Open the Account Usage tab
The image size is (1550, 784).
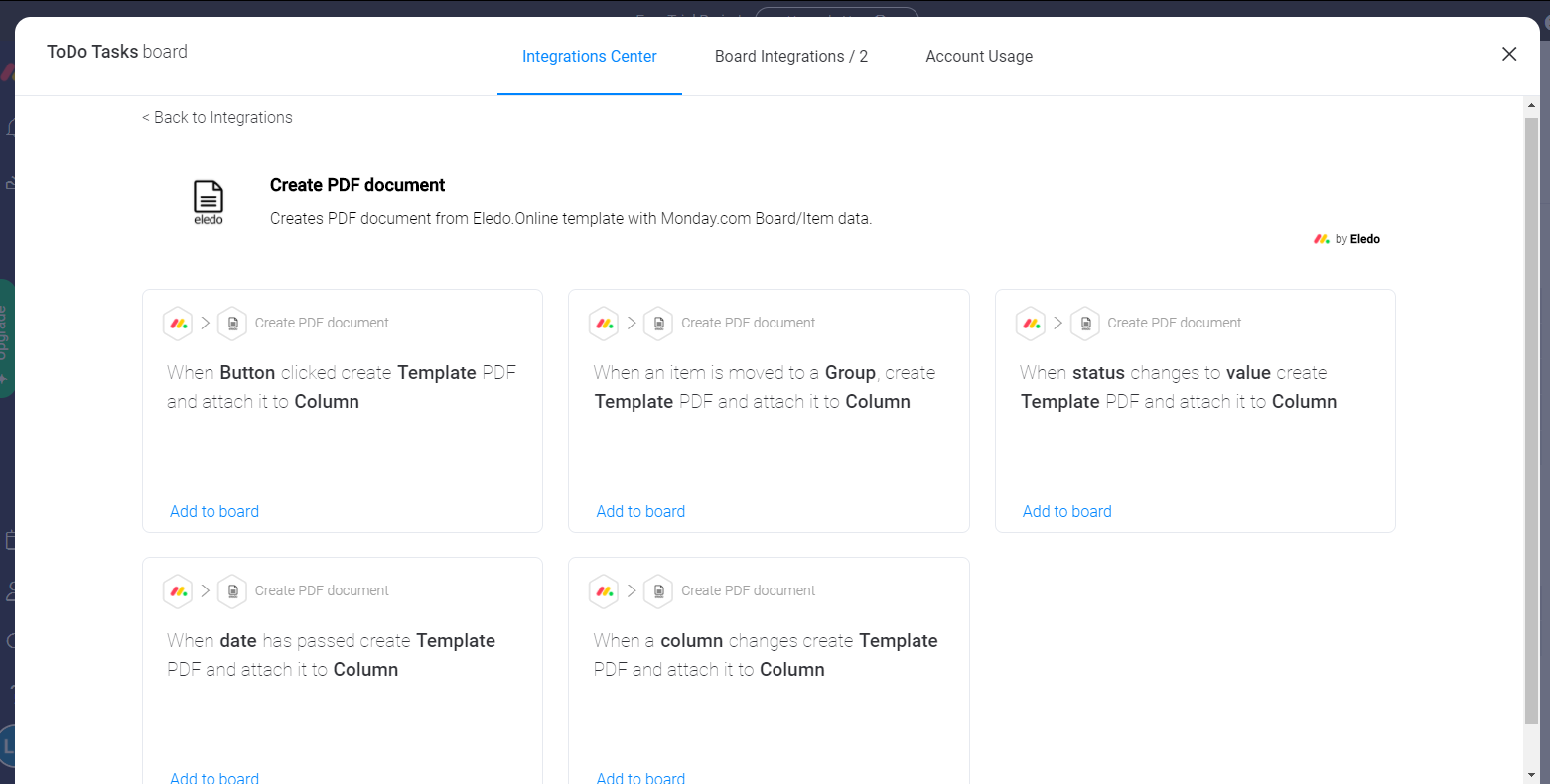[979, 56]
